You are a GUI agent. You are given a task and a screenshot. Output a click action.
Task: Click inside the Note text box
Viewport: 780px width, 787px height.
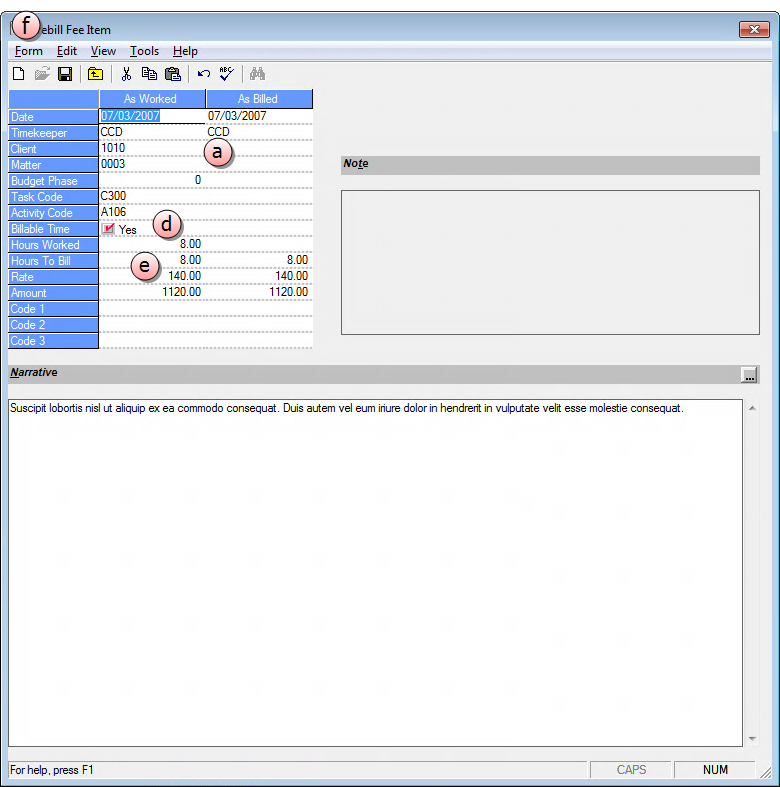(550, 262)
